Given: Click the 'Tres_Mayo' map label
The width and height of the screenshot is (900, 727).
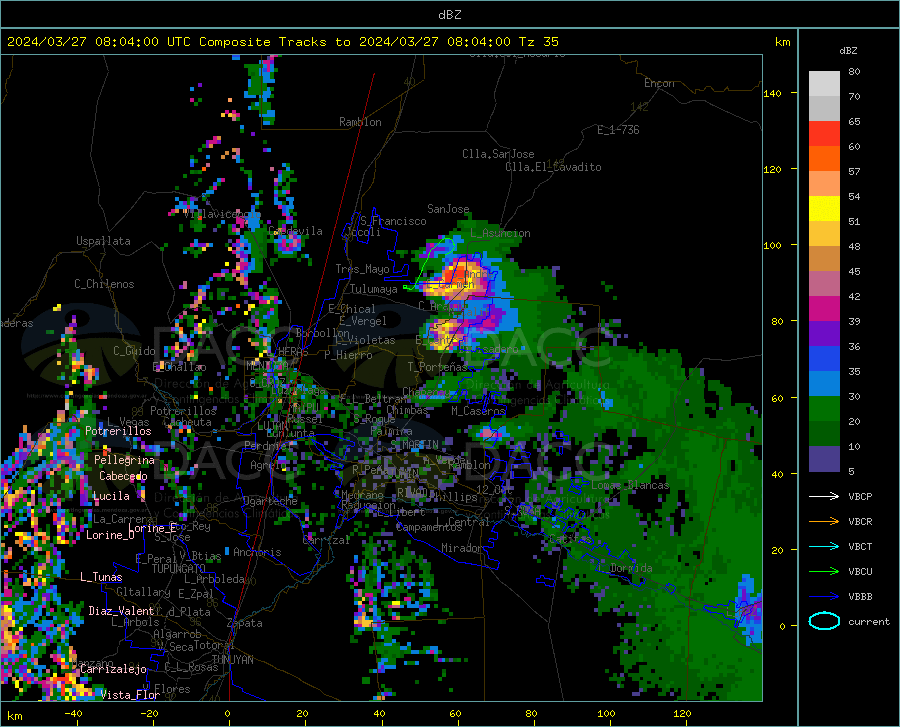Looking at the screenshot, I should pos(362,269).
